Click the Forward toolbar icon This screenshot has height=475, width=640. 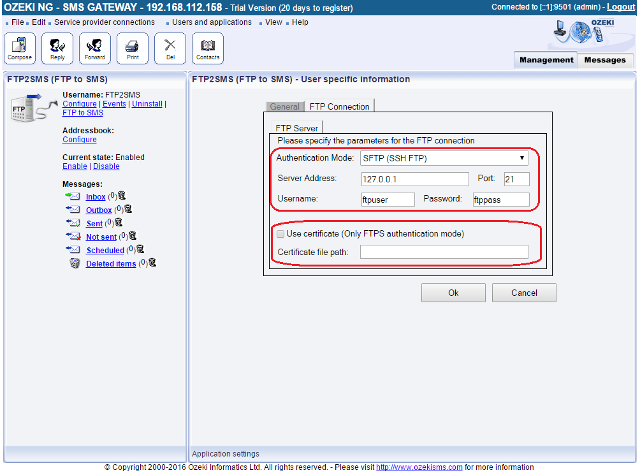coord(95,49)
